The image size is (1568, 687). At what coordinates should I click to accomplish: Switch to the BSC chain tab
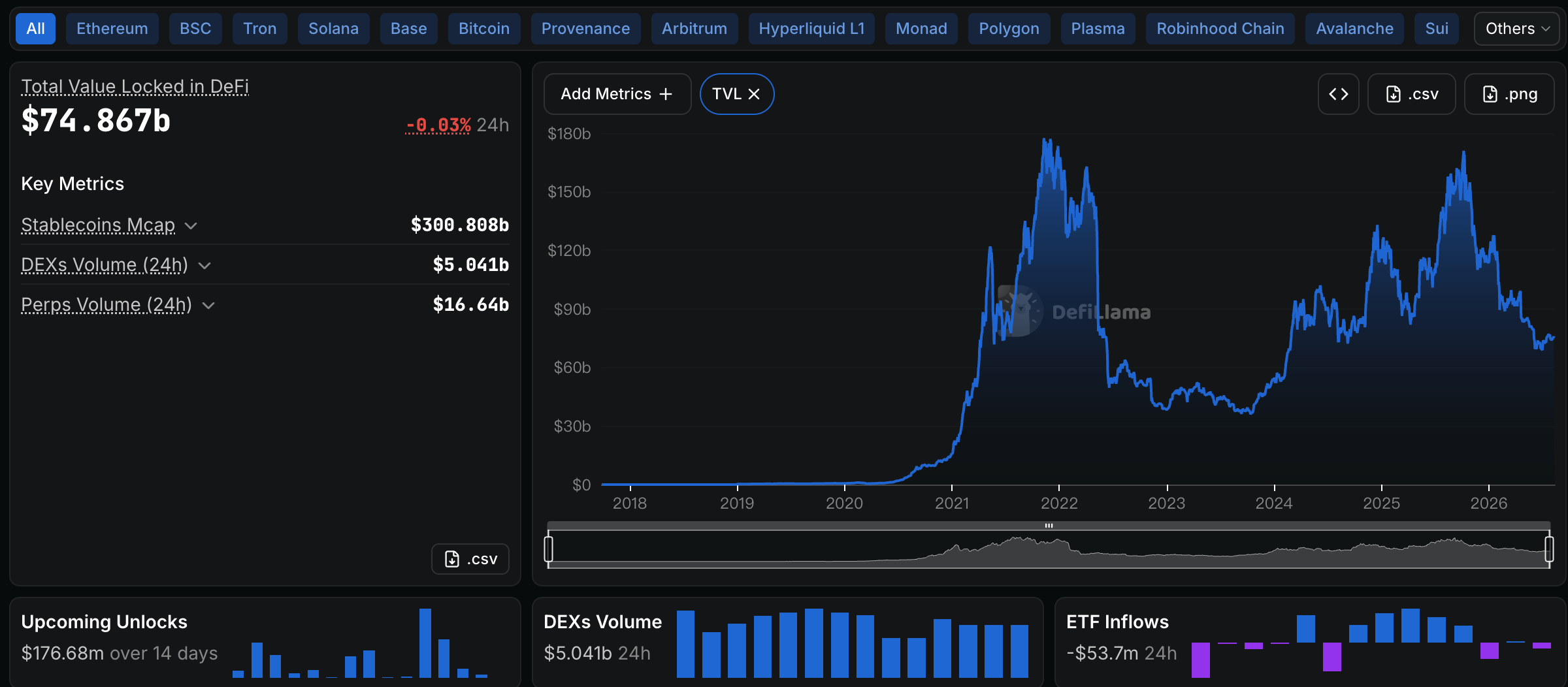pyautogui.click(x=195, y=29)
